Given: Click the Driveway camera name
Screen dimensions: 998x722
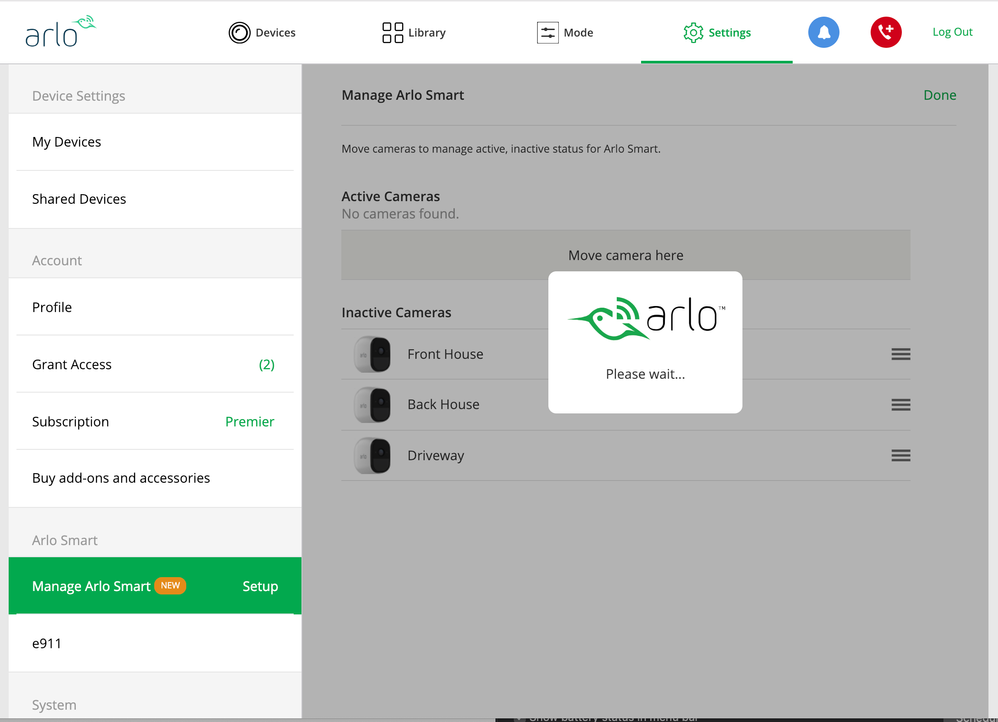Looking at the screenshot, I should [435, 456].
